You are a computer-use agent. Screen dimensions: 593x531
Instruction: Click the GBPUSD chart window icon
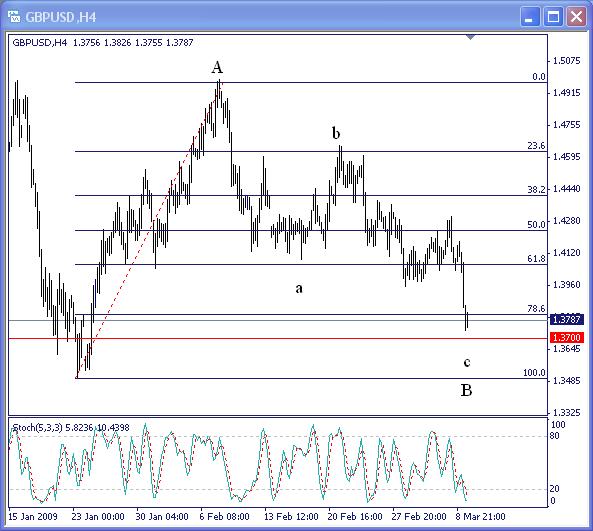coord(14,17)
